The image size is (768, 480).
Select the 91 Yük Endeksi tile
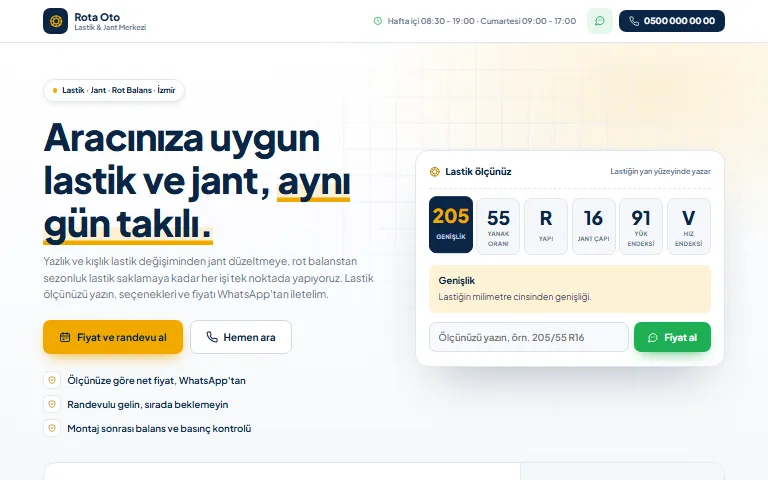click(641, 226)
